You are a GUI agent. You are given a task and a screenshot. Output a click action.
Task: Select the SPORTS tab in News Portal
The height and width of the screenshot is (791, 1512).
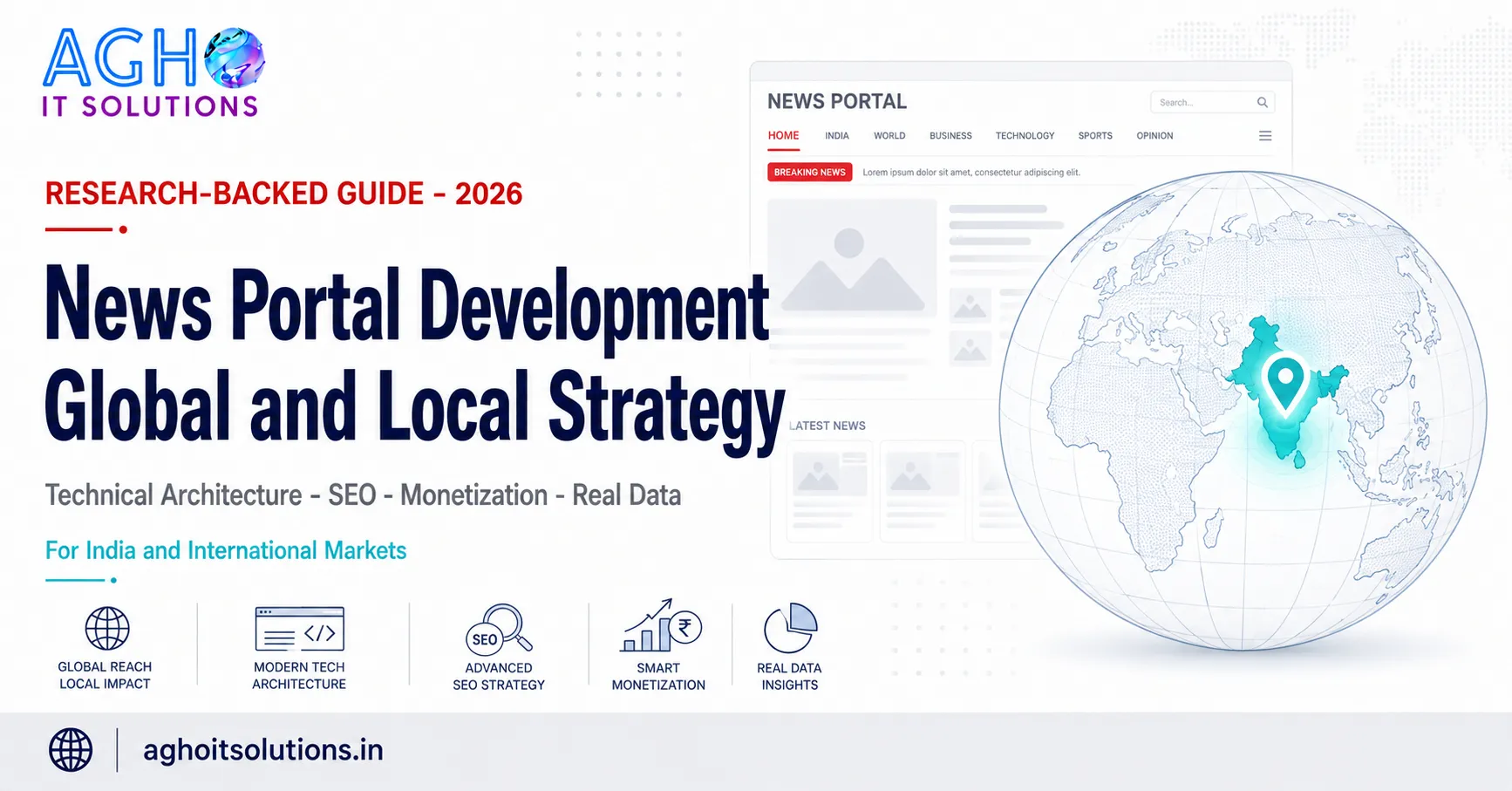tap(1095, 136)
